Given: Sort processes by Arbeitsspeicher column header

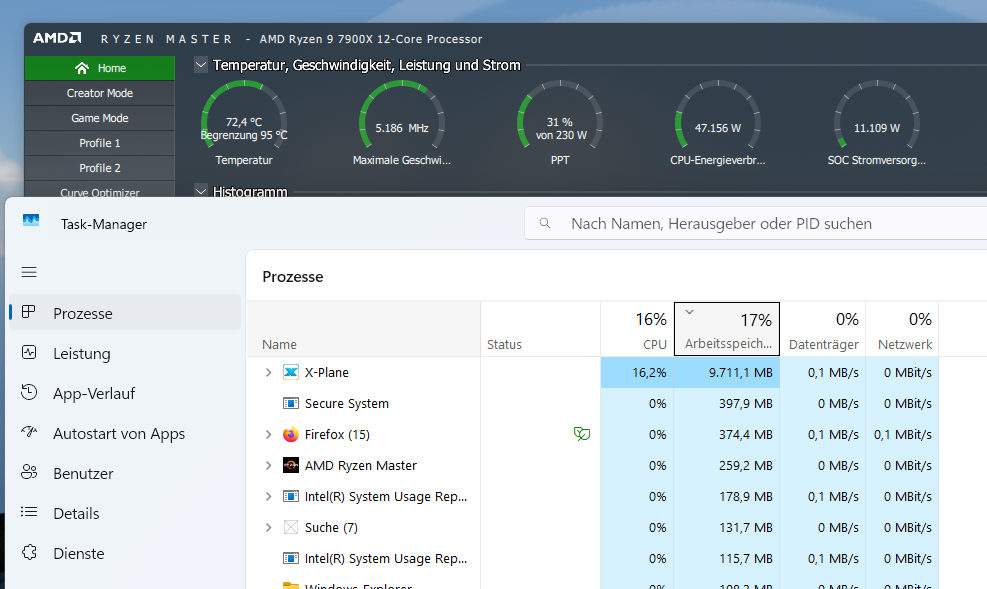Looking at the screenshot, I should [727, 330].
